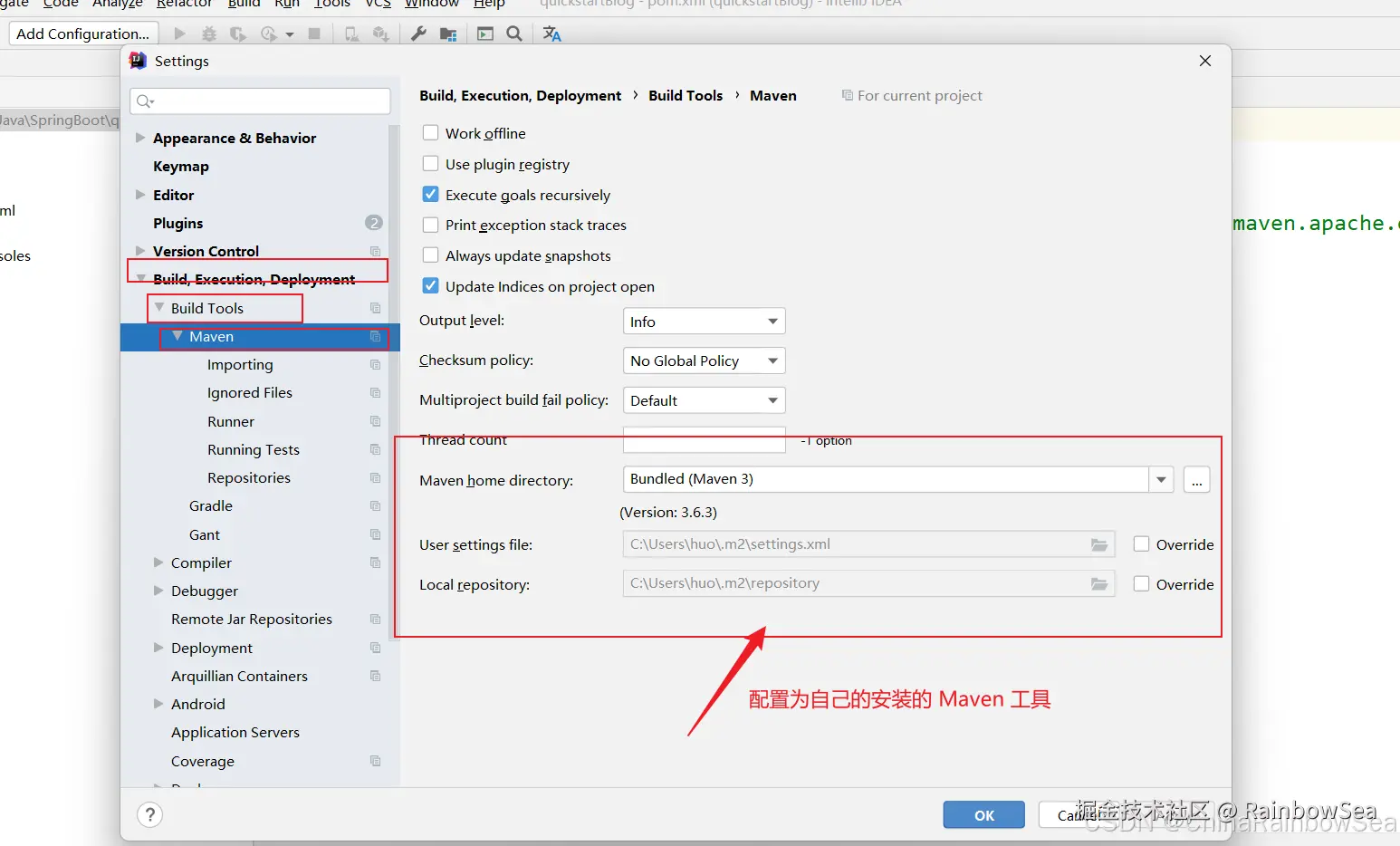The width and height of the screenshot is (1400, 846).
Task: Open the Tools menu
Action: tap(331, 4)
